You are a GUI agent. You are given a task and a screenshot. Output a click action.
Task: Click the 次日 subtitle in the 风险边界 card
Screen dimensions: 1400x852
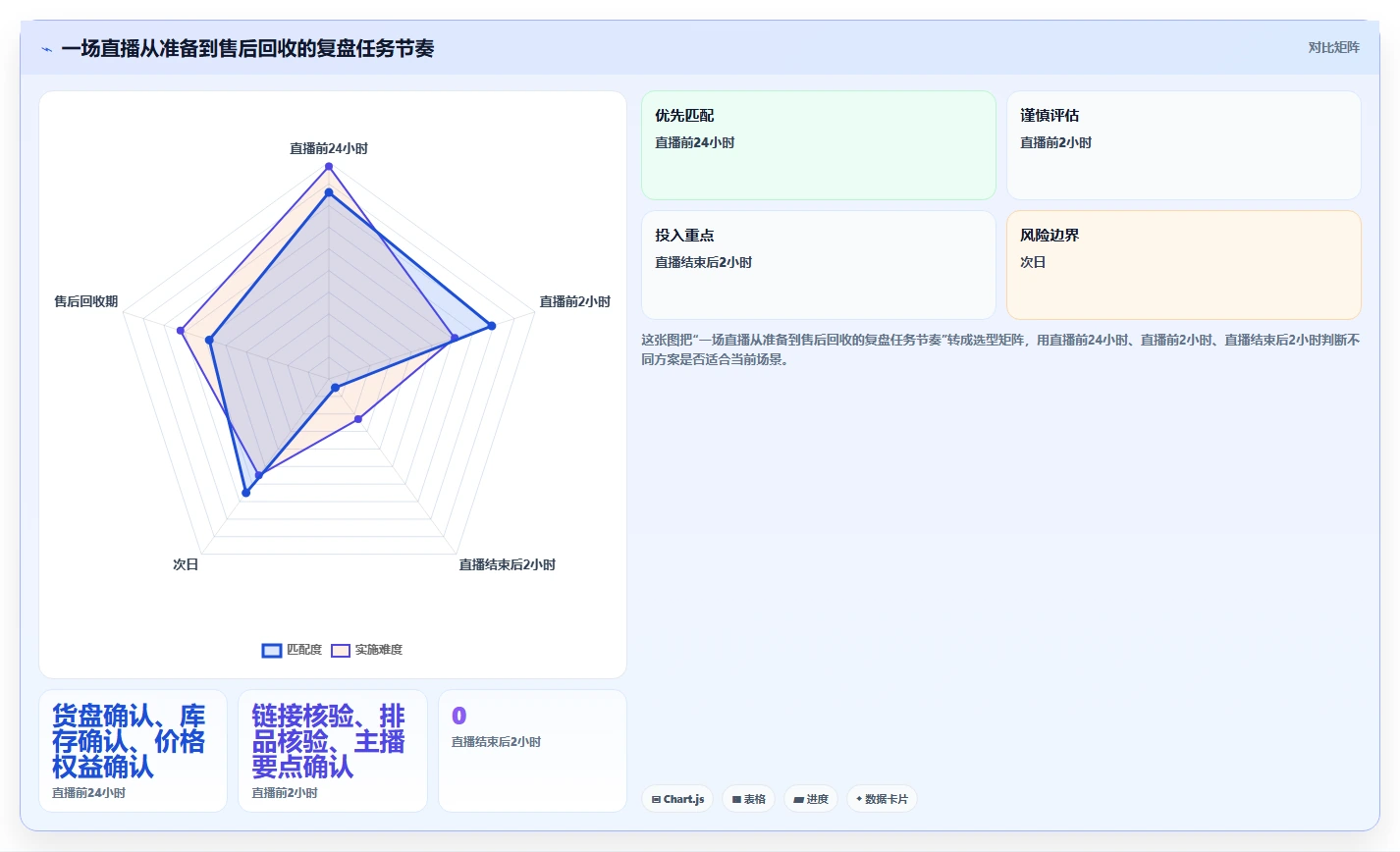1033,262
